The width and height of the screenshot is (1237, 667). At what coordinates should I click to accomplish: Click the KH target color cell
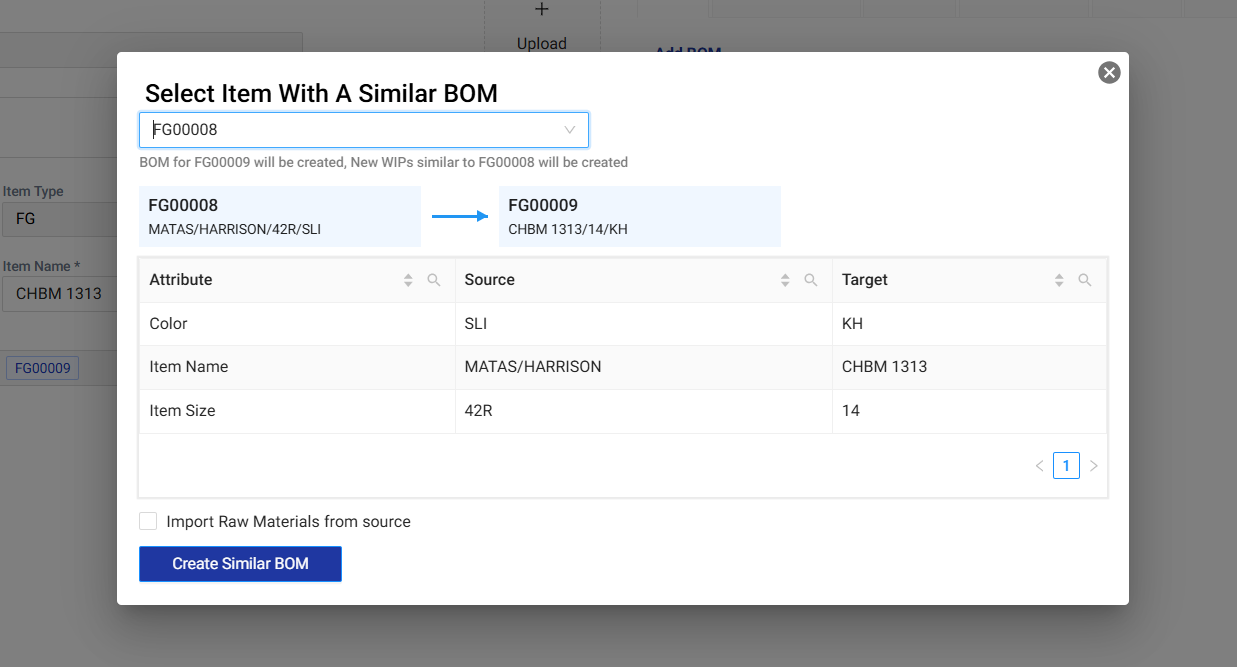click(853, 324)
